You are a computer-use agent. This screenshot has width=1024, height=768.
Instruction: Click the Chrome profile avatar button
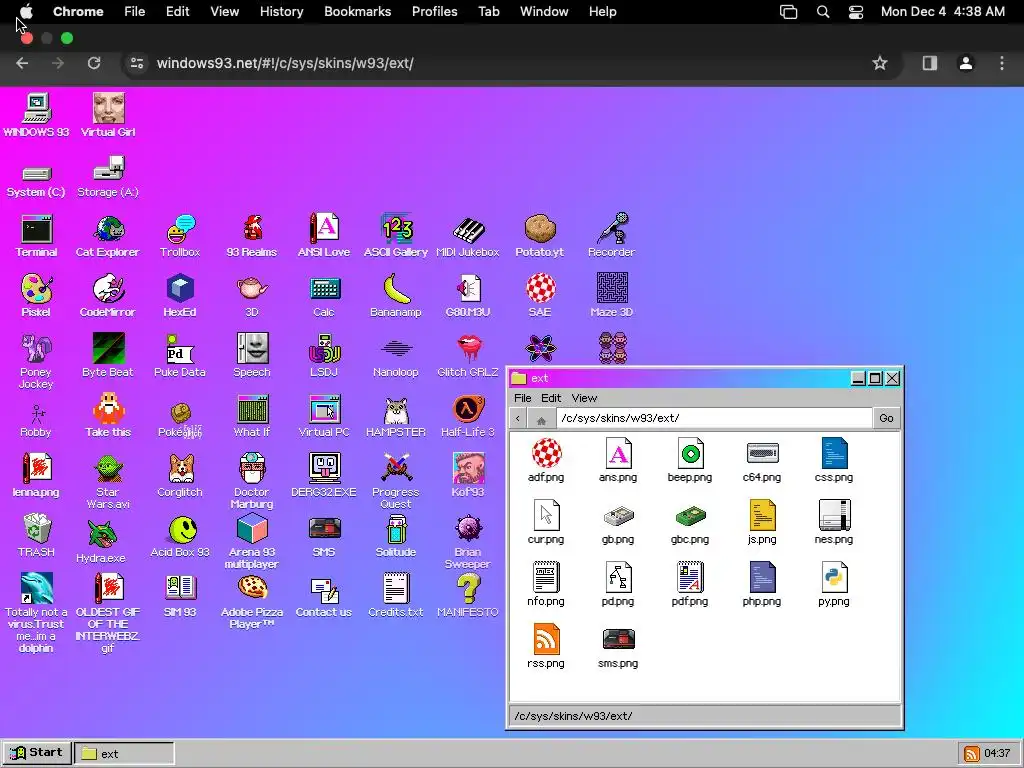[966, 63]
